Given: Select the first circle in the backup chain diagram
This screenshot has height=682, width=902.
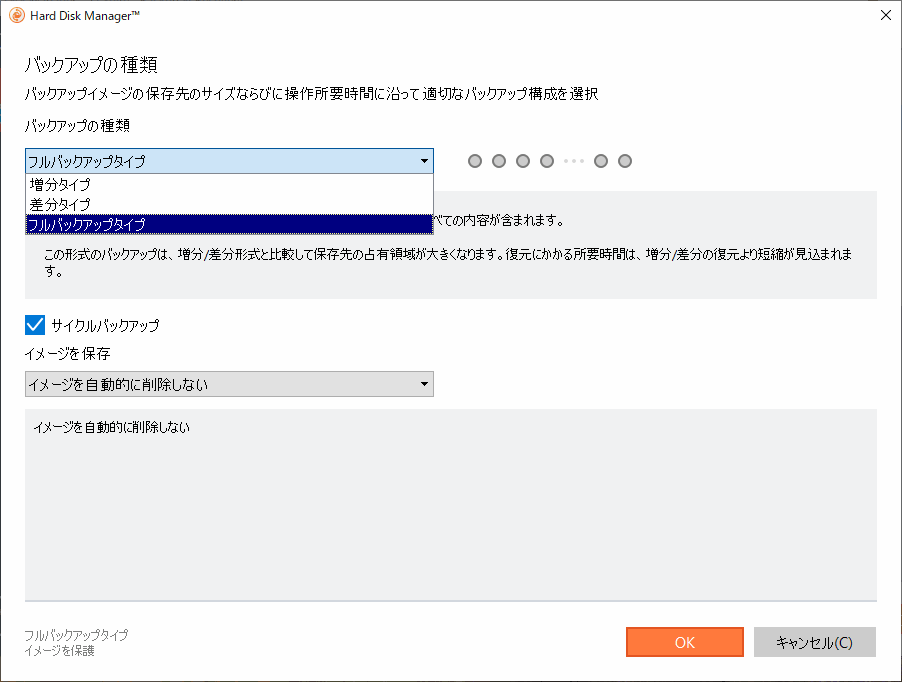Looking at the screenshot, I should (x=474, y=160).
